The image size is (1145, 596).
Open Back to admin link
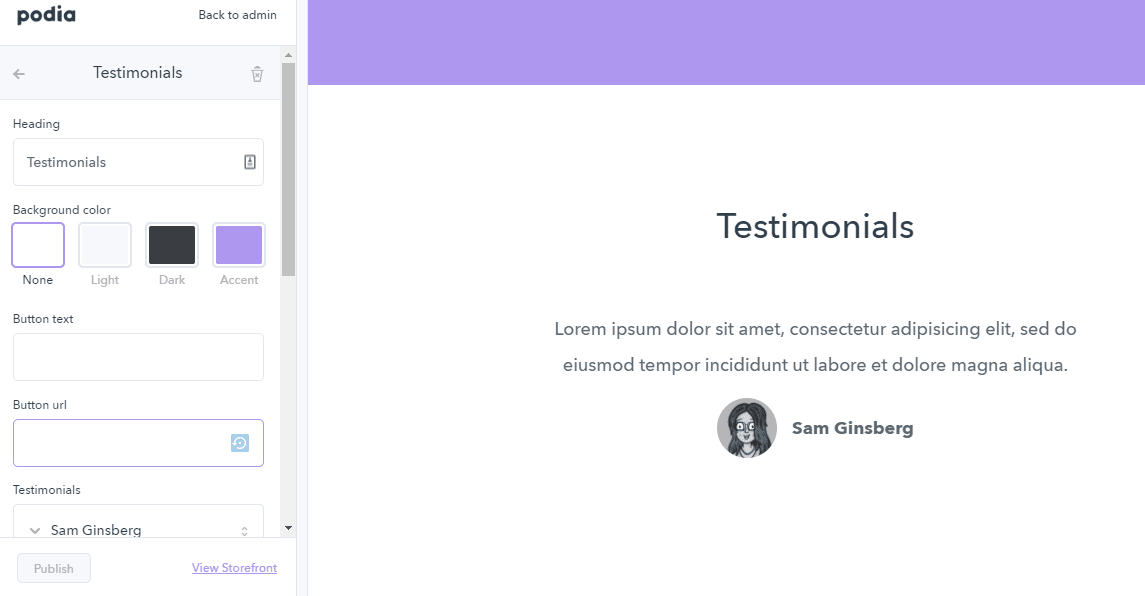click(237, 15)
